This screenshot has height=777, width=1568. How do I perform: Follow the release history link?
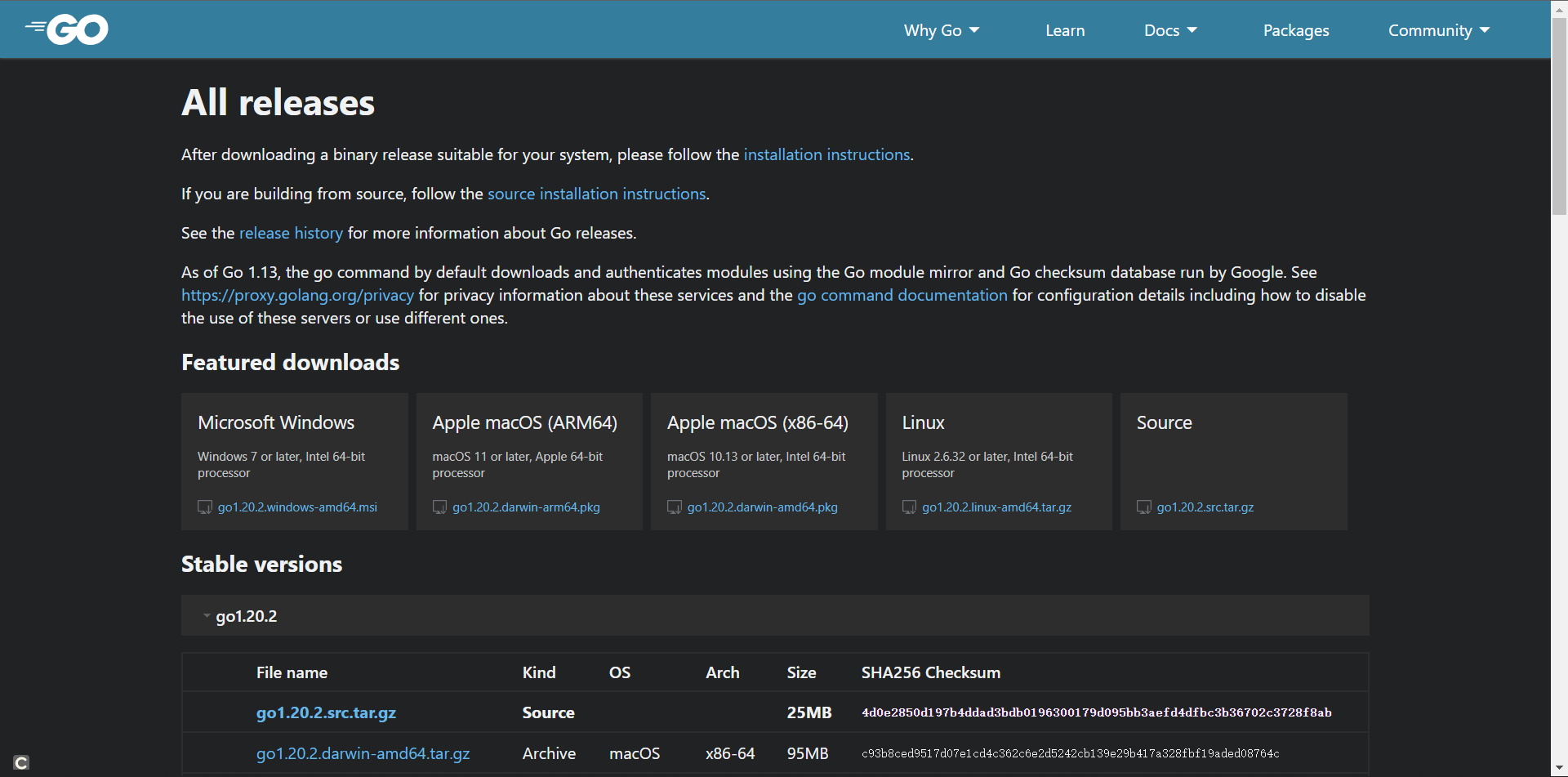291,233
